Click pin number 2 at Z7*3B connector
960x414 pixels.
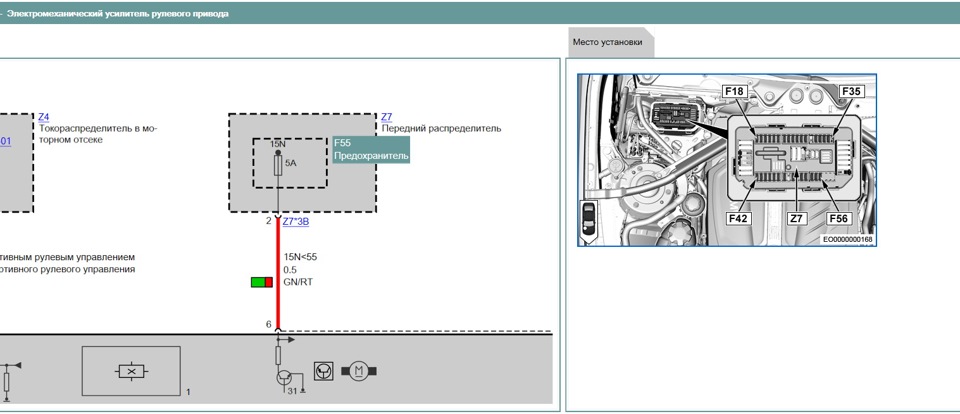pyautogui.click(x=268, y=221)
